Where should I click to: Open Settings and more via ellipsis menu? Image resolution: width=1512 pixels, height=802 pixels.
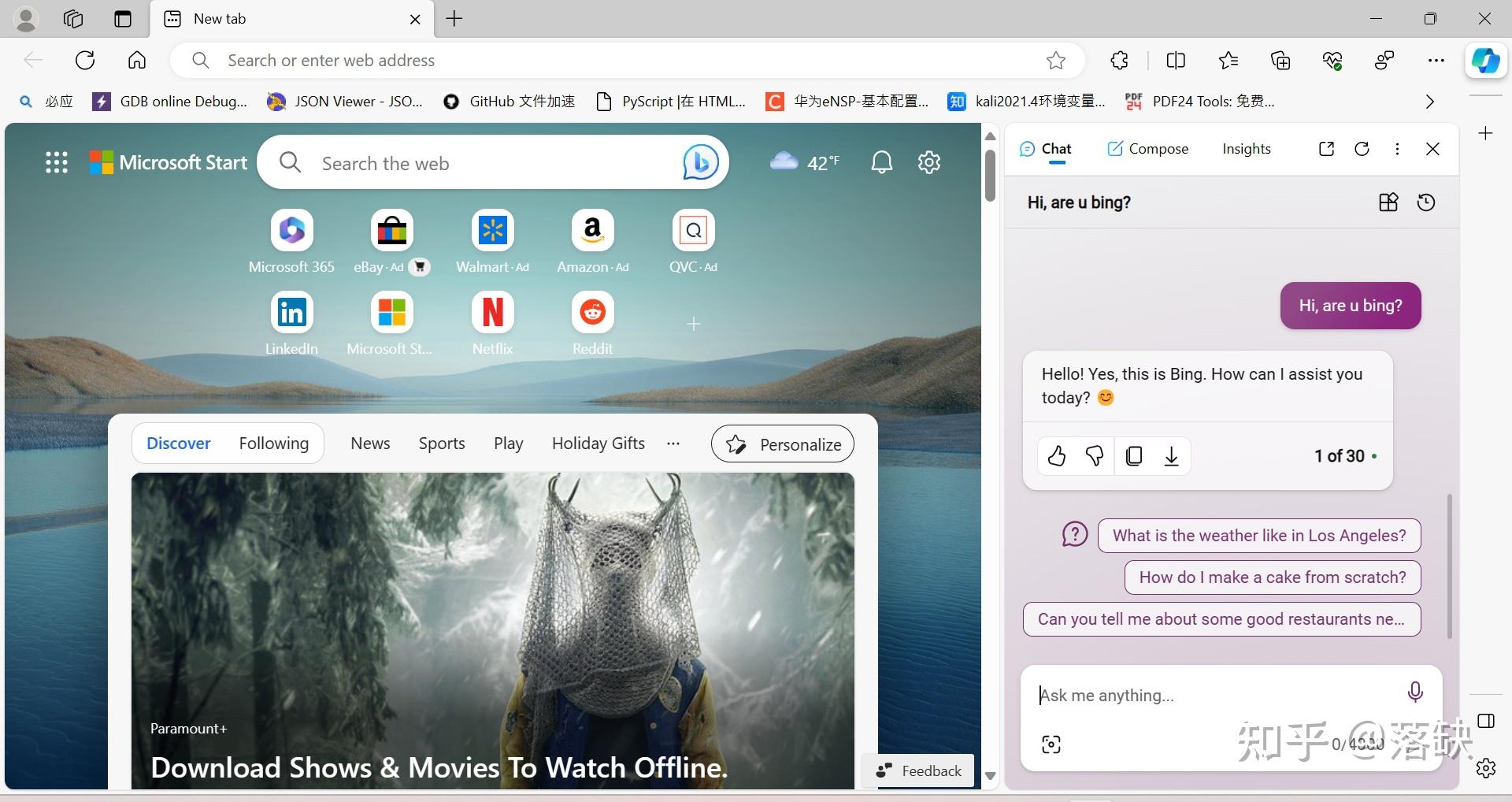(x=1436, y=60)
